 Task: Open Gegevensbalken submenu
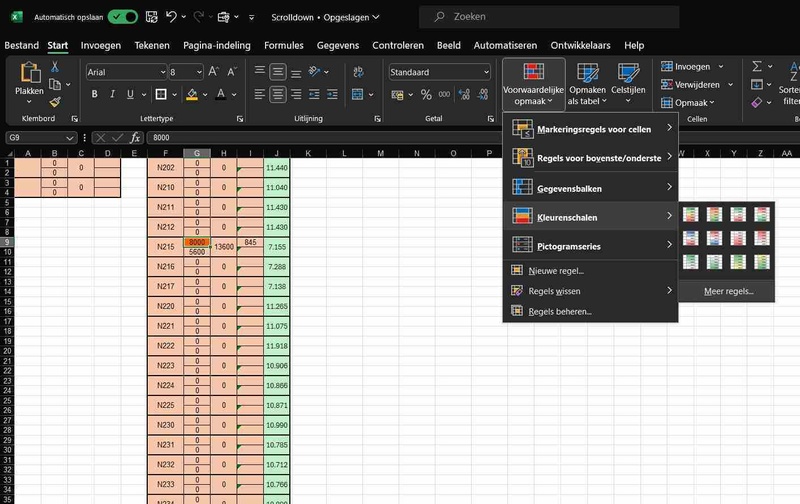point(590,188)
